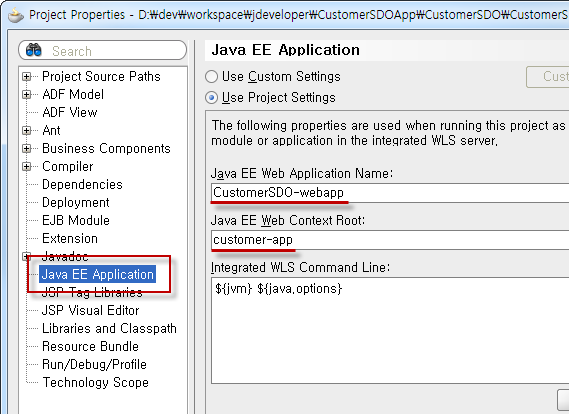Expand the Compiler node
The height and width of the screenshot is (414, 569).
click(x=26, y=167)
